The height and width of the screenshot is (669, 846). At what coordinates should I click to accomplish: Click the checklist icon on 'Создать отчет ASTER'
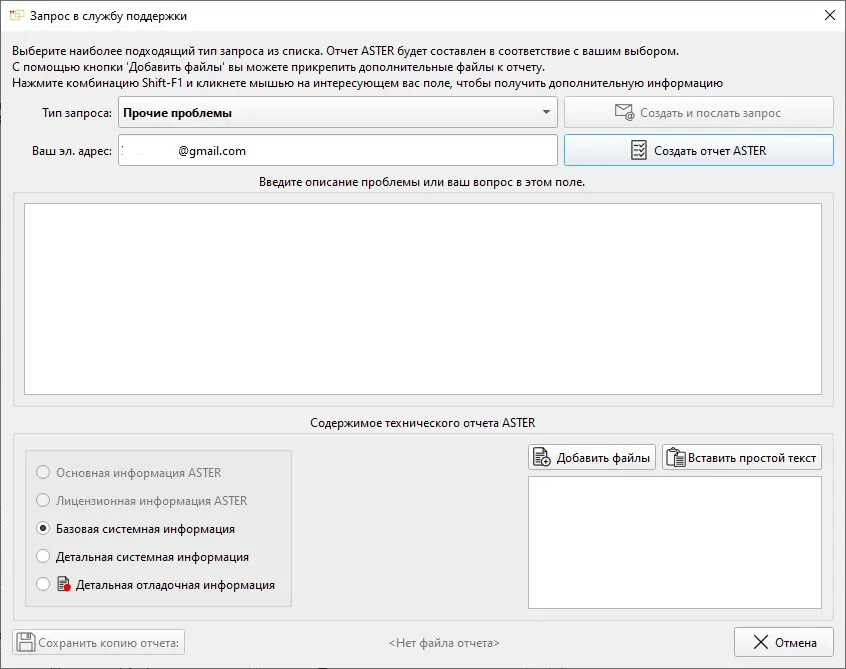638,151
